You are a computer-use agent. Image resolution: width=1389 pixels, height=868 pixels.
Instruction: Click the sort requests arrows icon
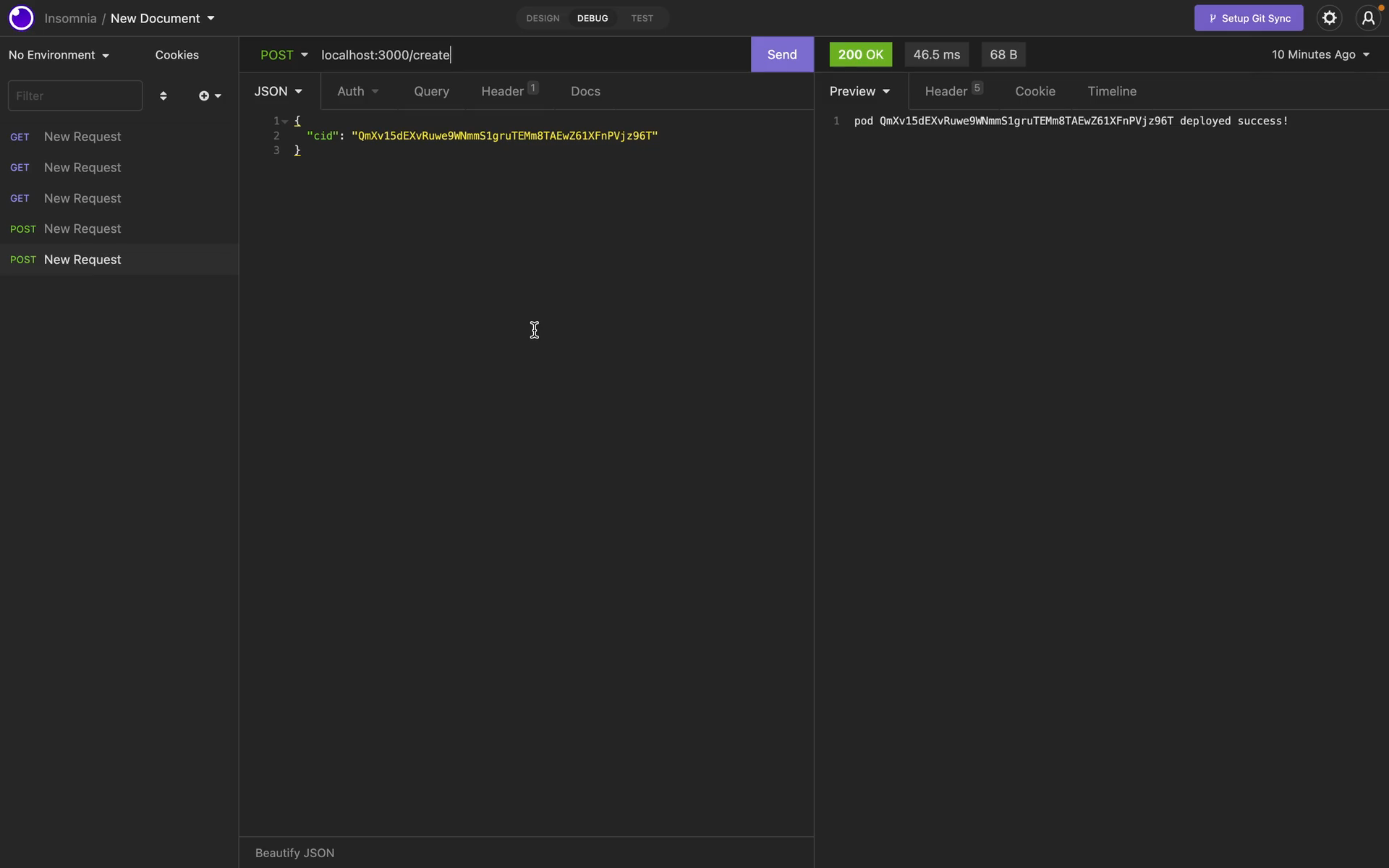[163, 95]
